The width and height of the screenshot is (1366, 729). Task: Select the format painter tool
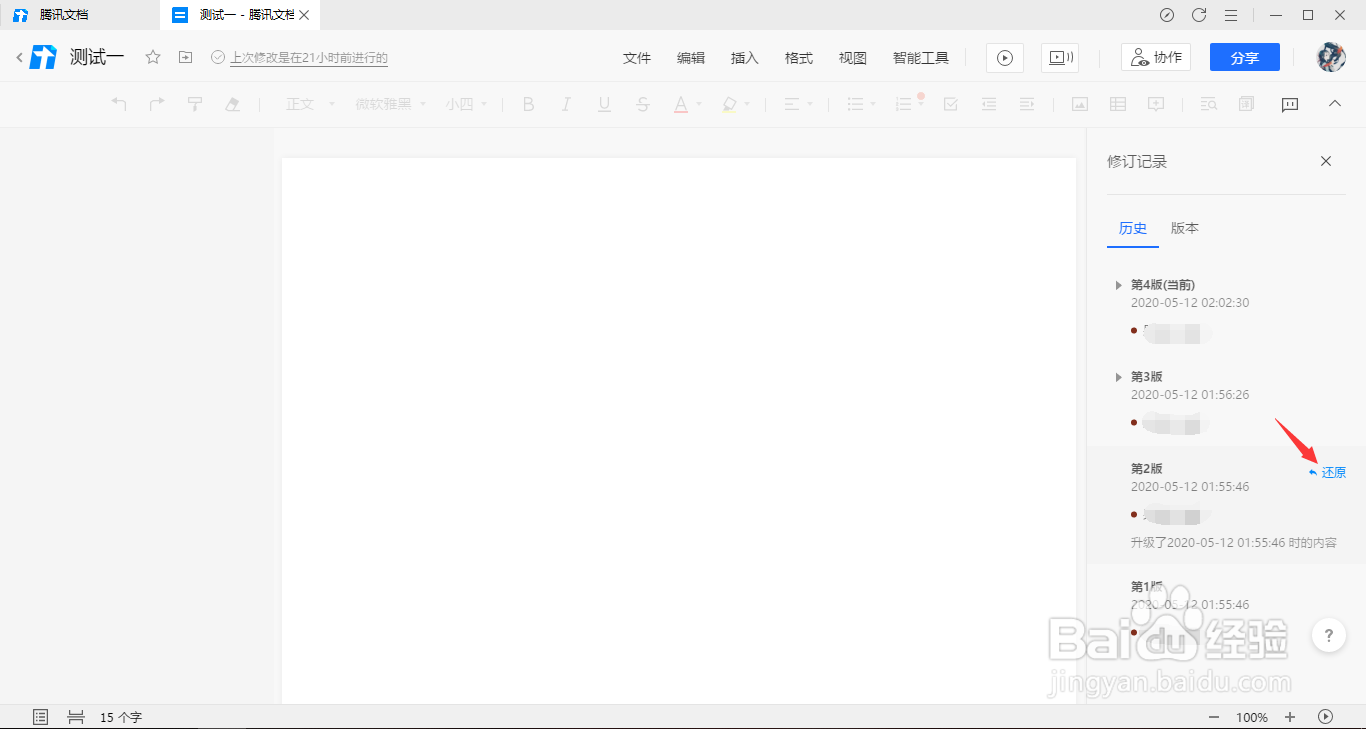pyautogui.click(x=195, y=104)
